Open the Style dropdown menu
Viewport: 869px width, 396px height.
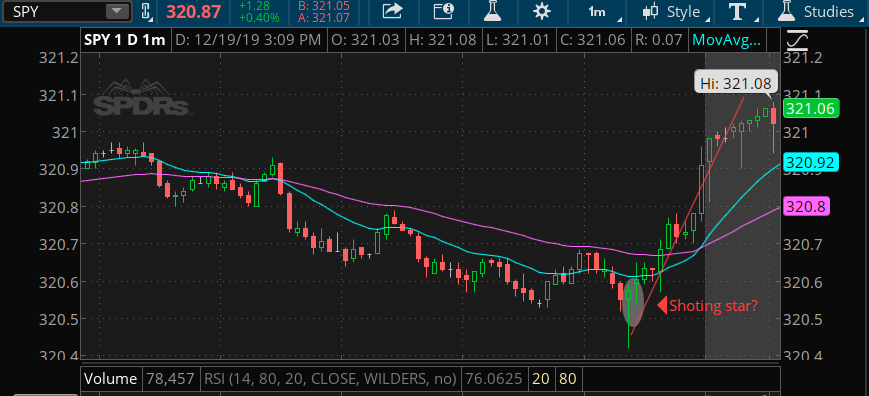coord(677,12)
